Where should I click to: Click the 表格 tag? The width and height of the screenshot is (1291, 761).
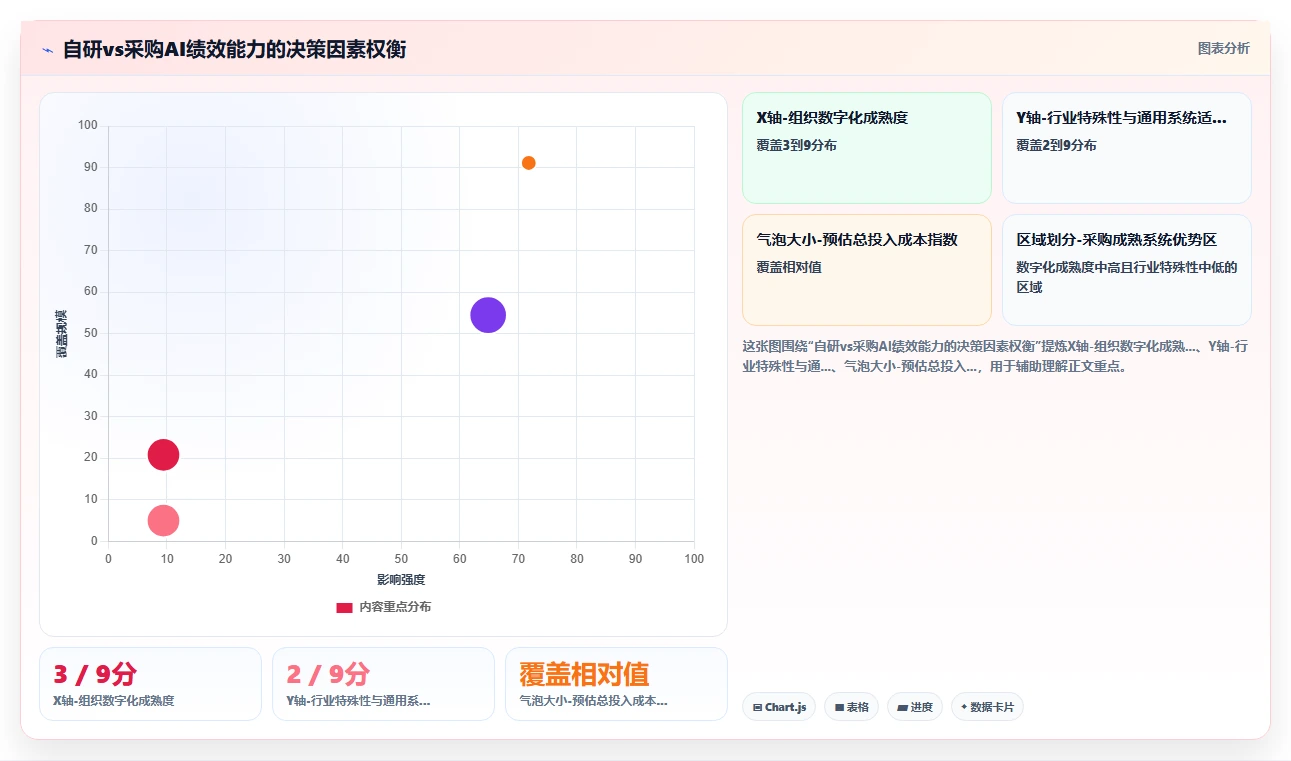click(851, 707)
